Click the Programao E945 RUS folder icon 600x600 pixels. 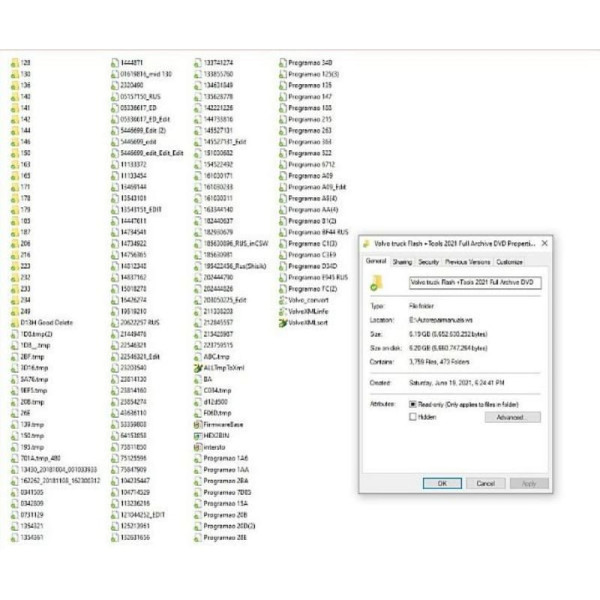(282, 276)
